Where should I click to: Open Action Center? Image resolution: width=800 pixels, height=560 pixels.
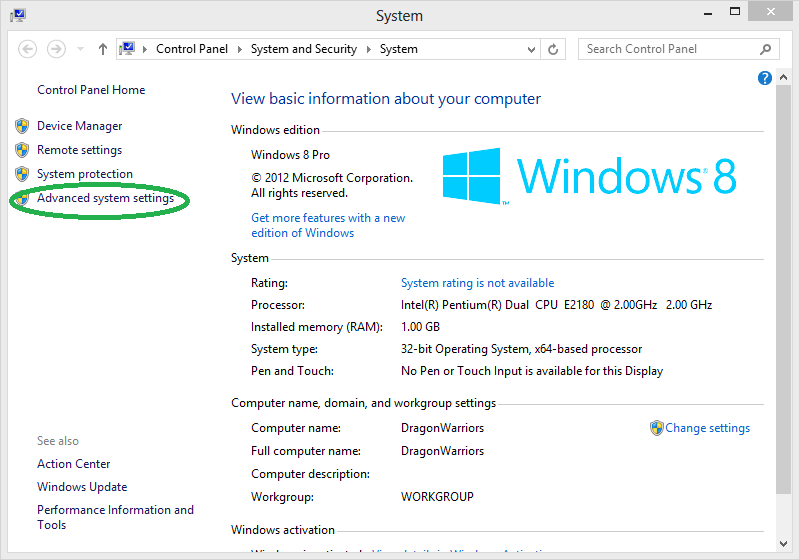(x=73, y=464)
